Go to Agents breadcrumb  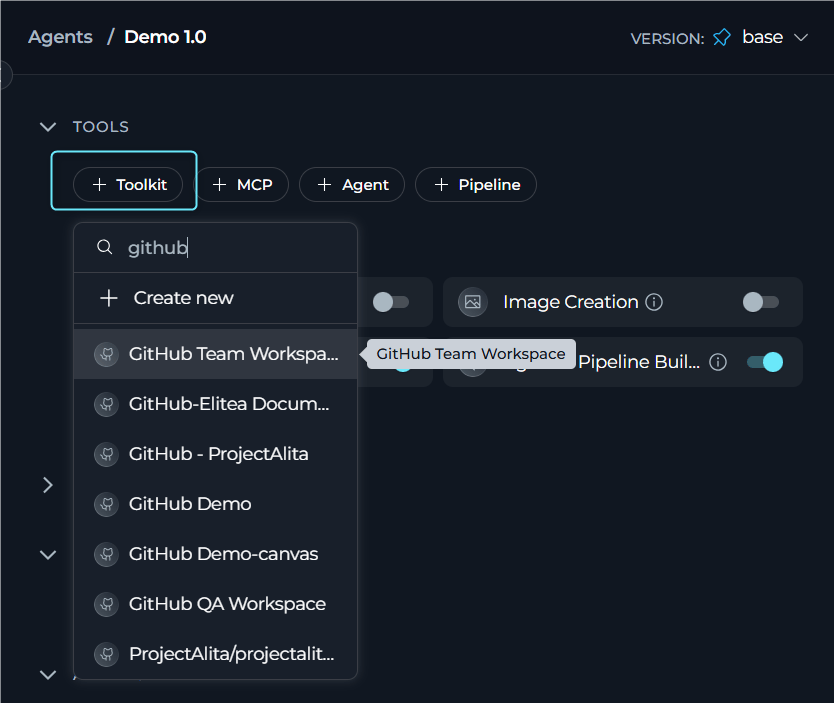click(x=60, y=37)
